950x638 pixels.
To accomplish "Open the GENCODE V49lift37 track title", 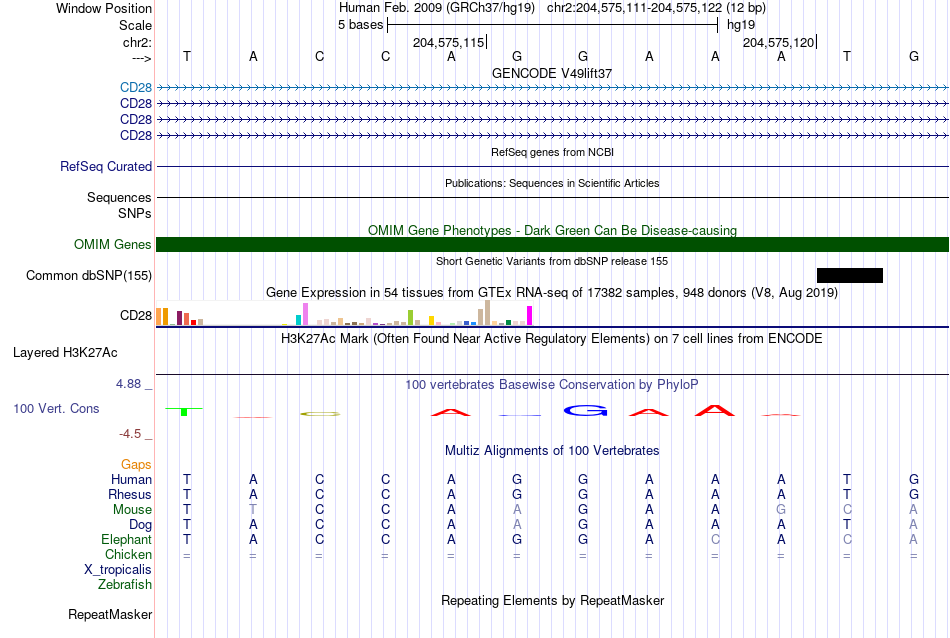I will (x=552, y=73).
